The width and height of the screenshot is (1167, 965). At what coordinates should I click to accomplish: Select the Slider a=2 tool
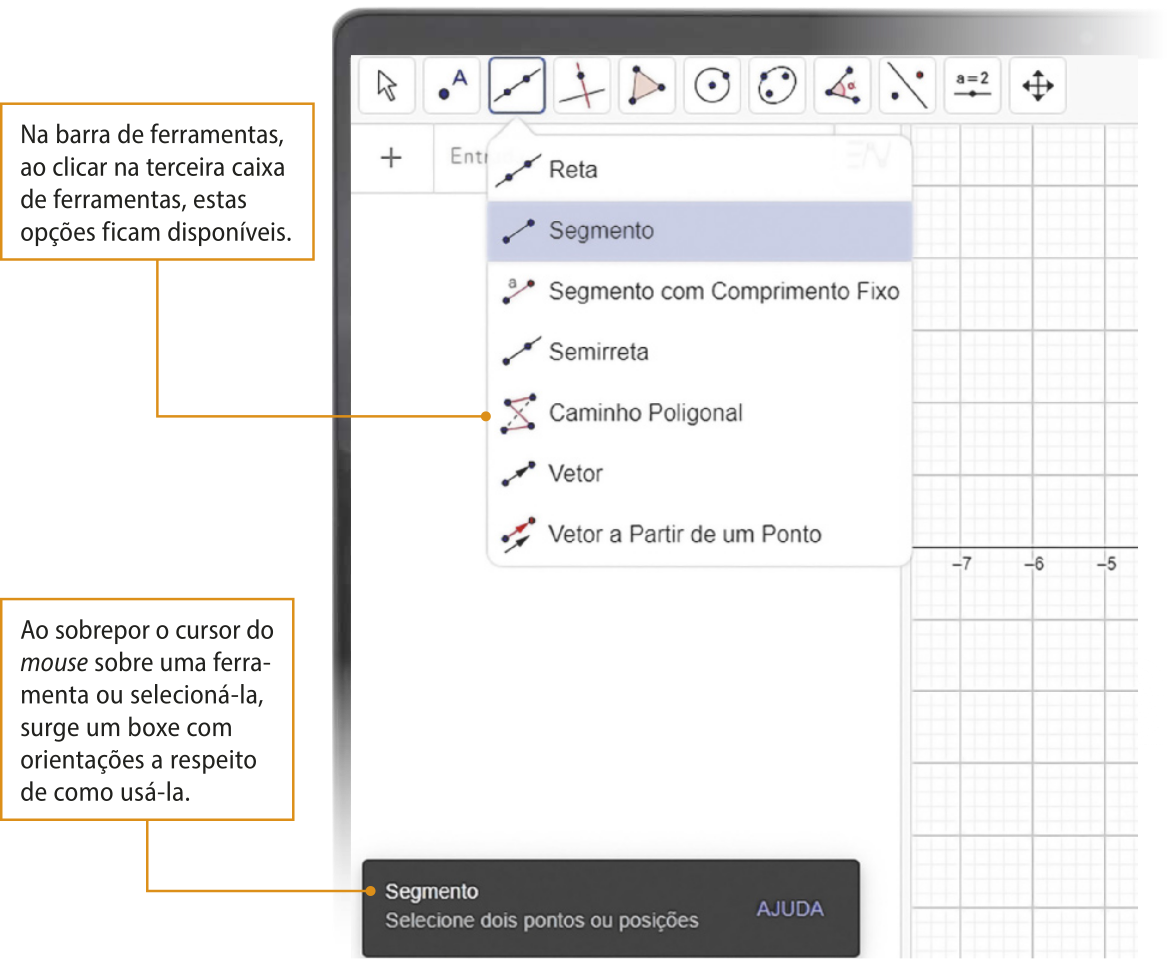tap(973, 86)
